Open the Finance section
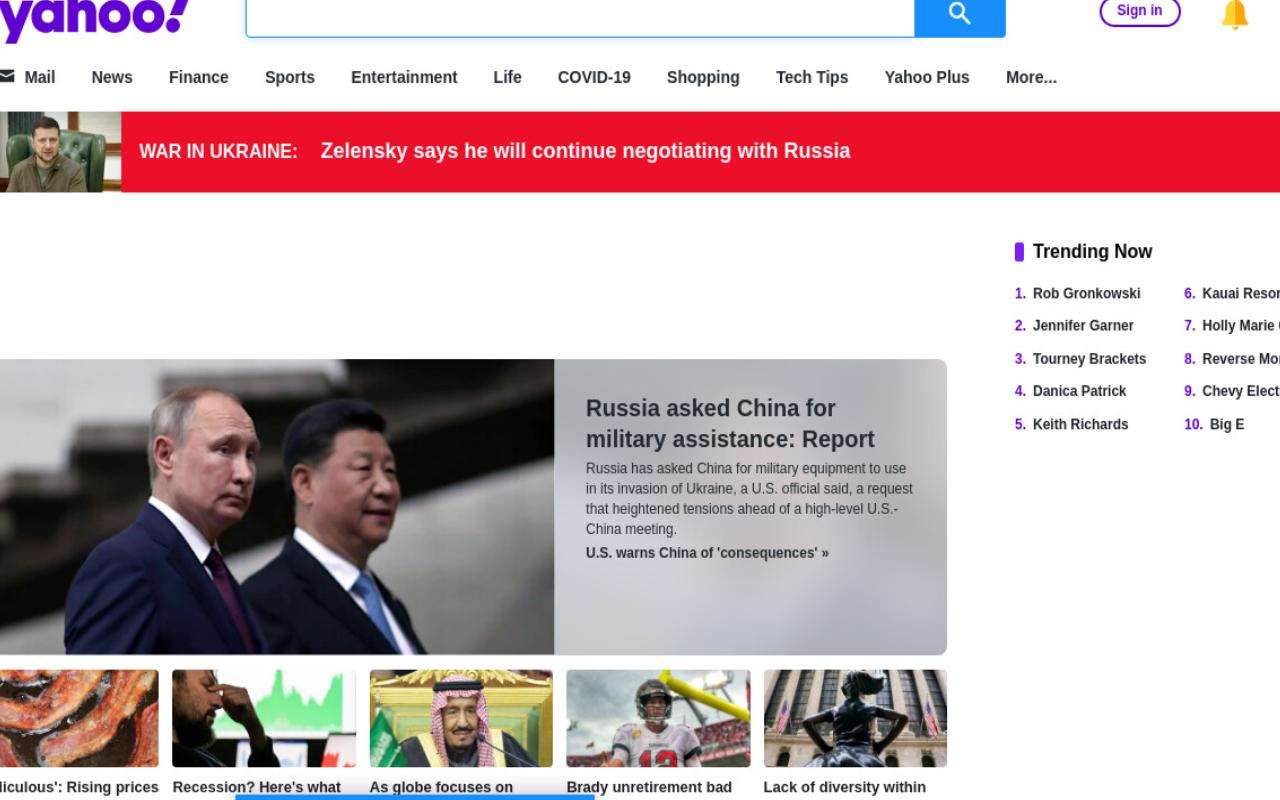The image size is (1280, 800). click(198, 77)
